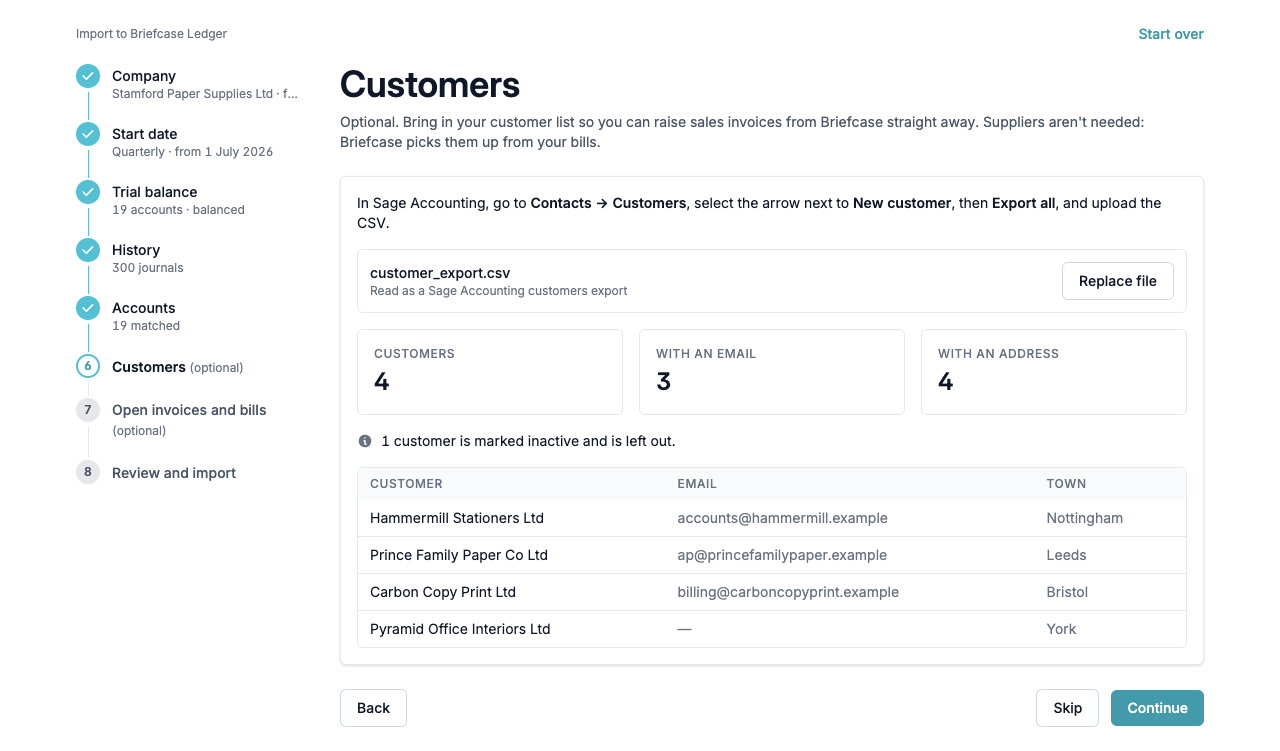
Task: Click the info icon beside inactive customer note
Action: point(365,441)
